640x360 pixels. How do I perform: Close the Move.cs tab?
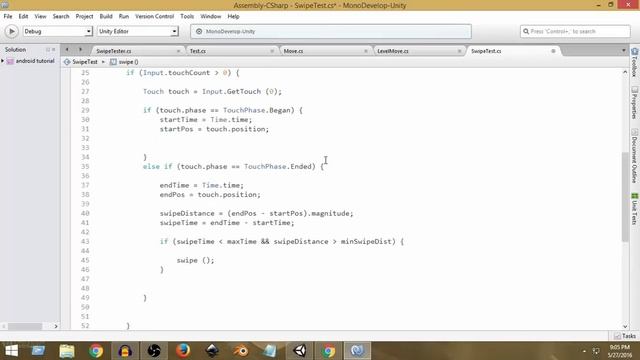[366, 51]
